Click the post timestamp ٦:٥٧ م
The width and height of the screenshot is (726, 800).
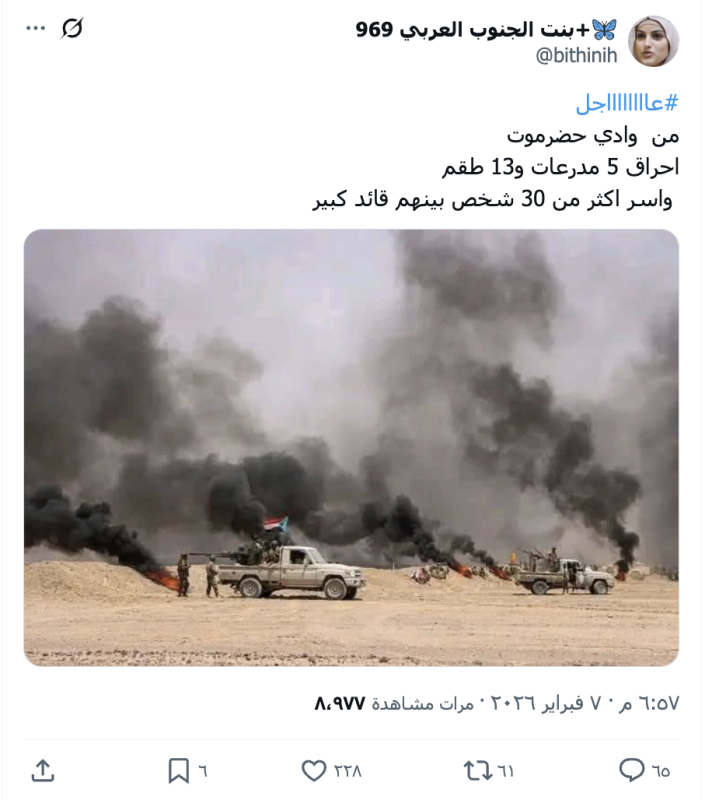click(649, 704)
